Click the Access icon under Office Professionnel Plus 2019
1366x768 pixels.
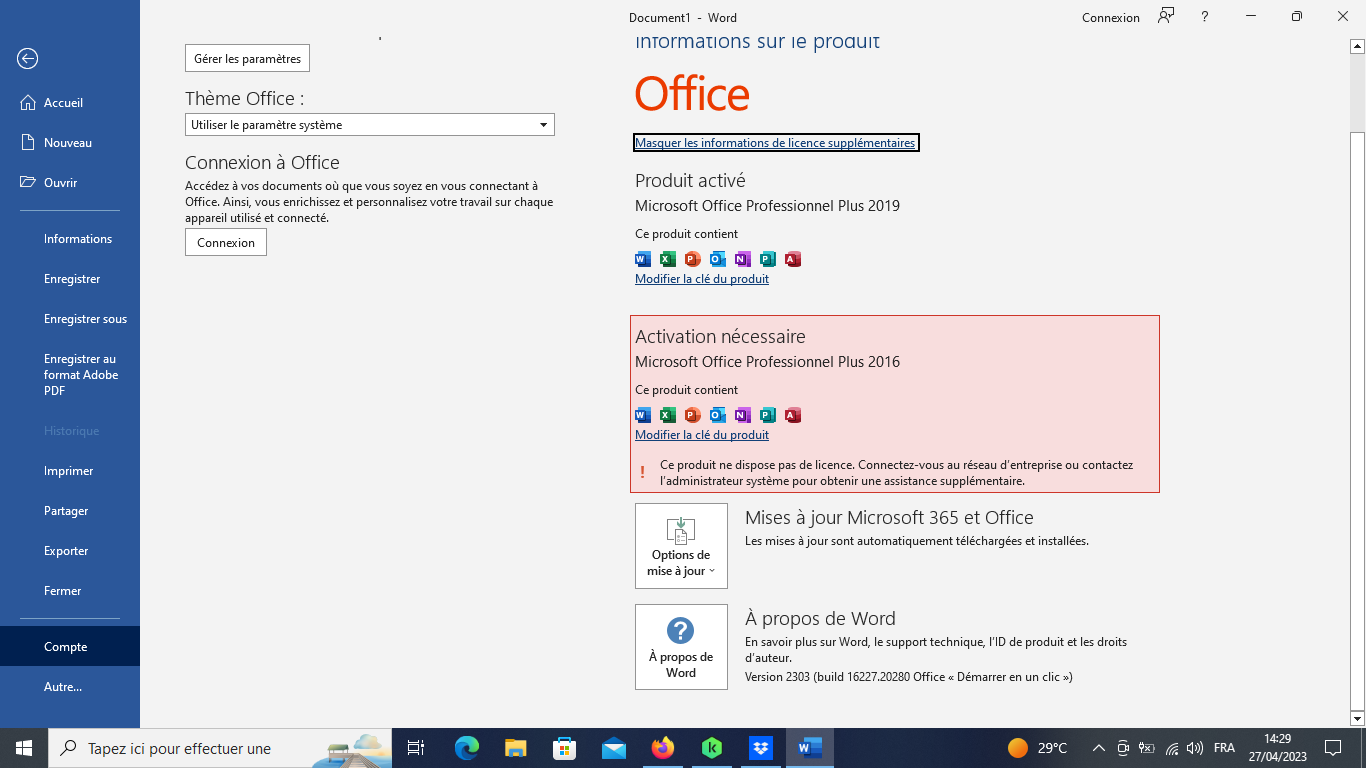tap(793, 259)
